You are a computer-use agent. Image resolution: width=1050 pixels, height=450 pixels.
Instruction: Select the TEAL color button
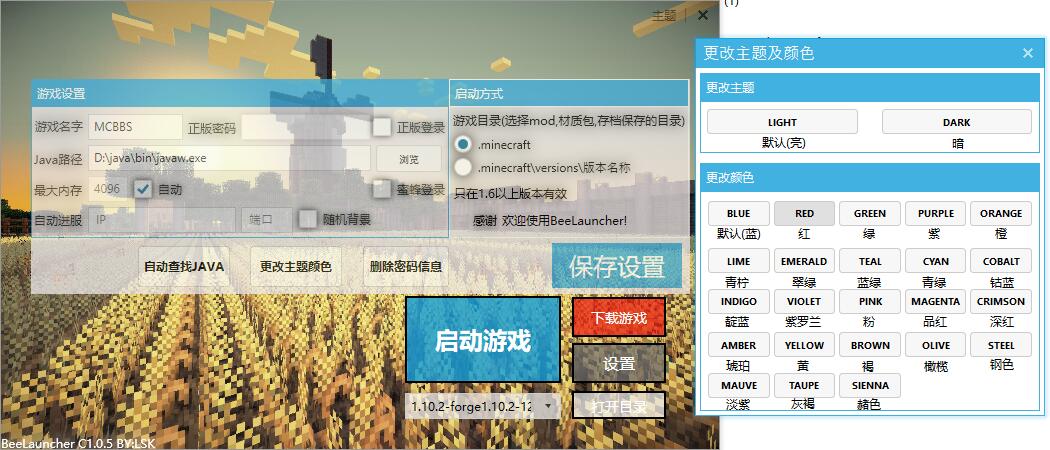click(x=870, y=261)
